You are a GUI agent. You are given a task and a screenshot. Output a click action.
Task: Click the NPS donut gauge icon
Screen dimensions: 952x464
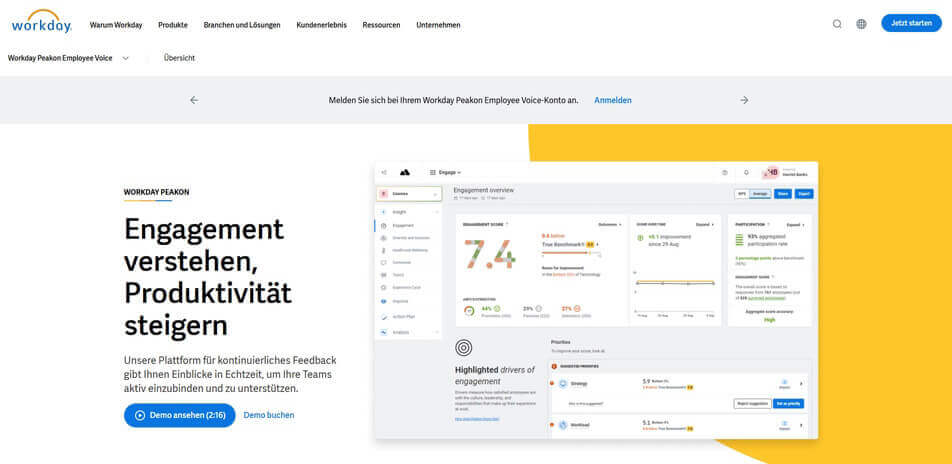click(469, 311)
